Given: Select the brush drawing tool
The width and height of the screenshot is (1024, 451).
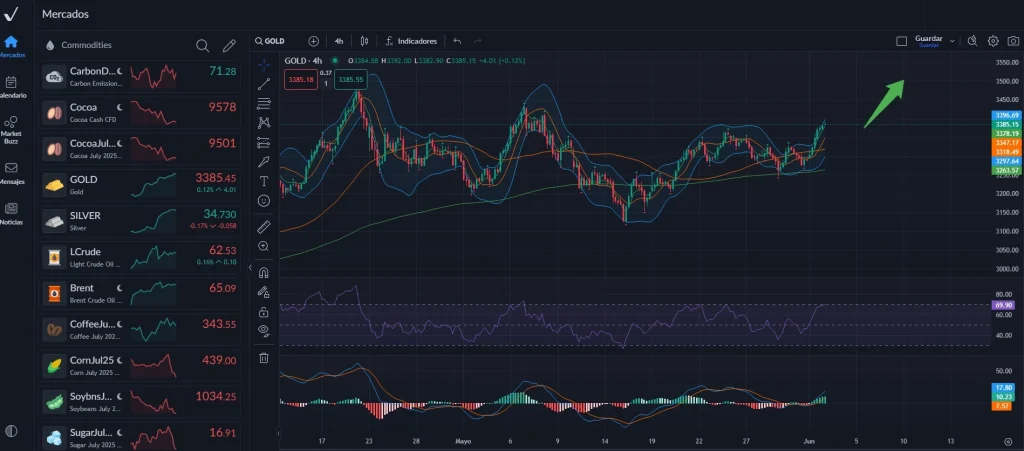Looking at the screenshot, I should [x=264, y=161].
